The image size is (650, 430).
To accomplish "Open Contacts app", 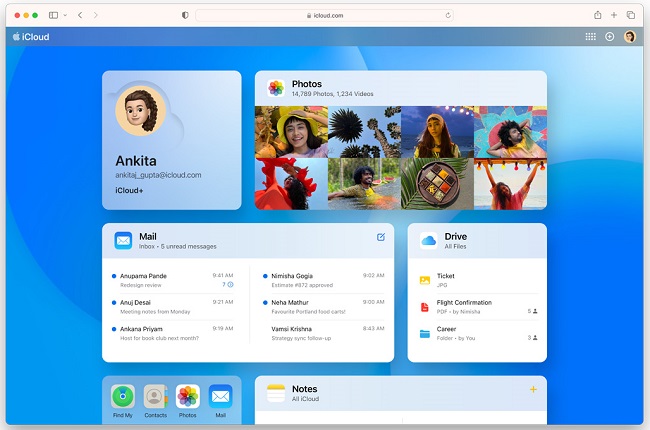I will (155, 401).
